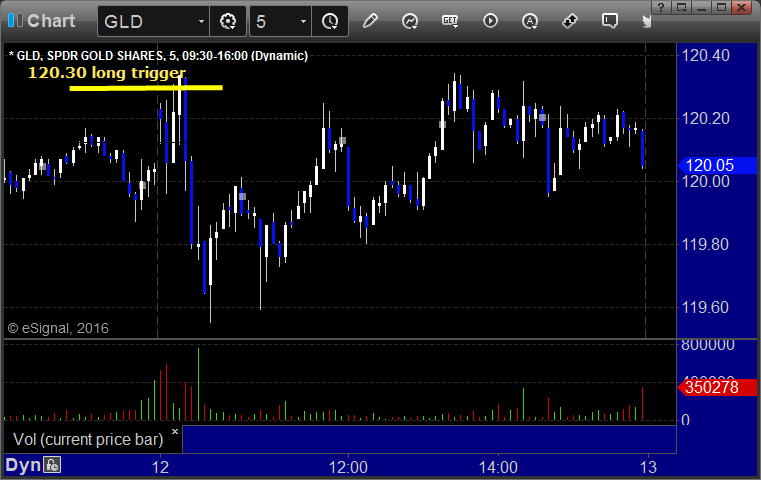Image resolution: width=761 pixels, height=480 pixels.
Task: Minimize the Chart window
Action: 701,7
